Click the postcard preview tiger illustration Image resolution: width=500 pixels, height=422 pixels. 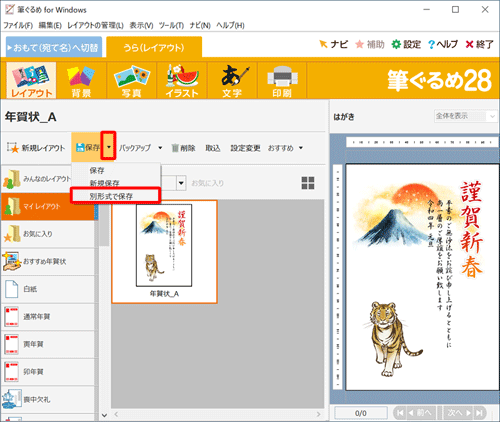coord(392,339)
